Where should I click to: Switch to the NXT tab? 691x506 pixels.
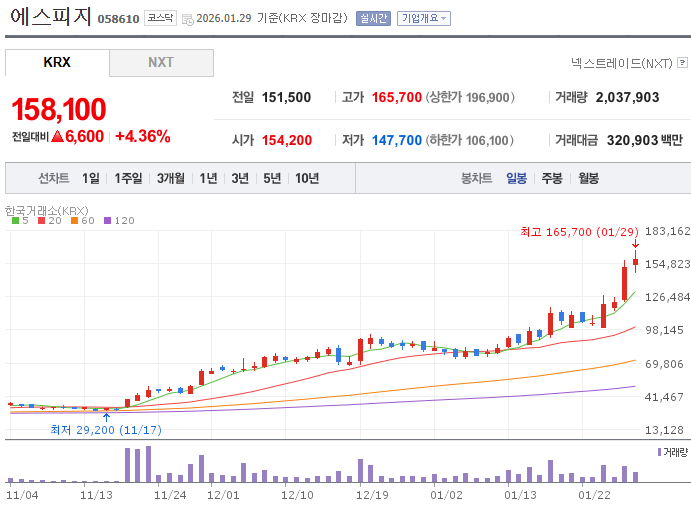(x=161, y=63)
